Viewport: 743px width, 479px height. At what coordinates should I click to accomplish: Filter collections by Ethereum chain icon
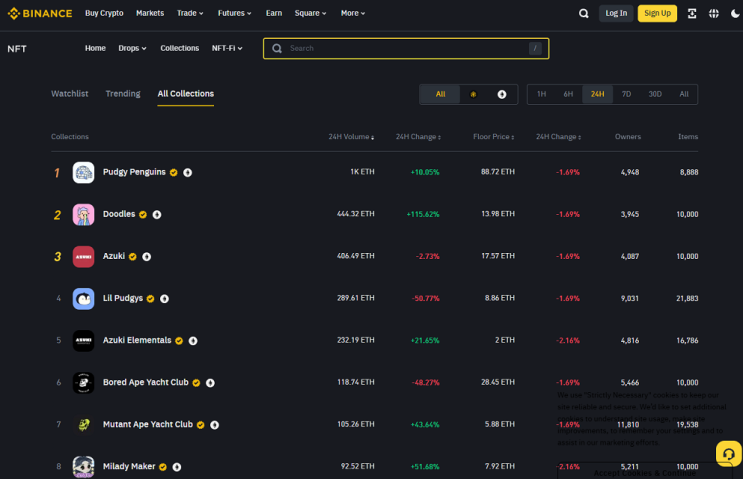[502, 94]
